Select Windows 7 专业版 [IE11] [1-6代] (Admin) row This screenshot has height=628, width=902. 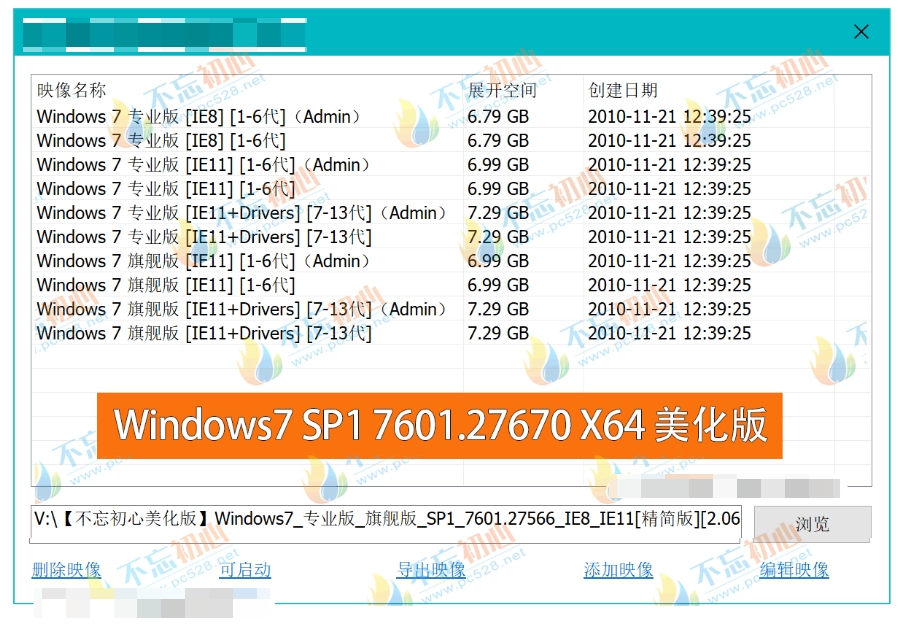pos(452,164)
